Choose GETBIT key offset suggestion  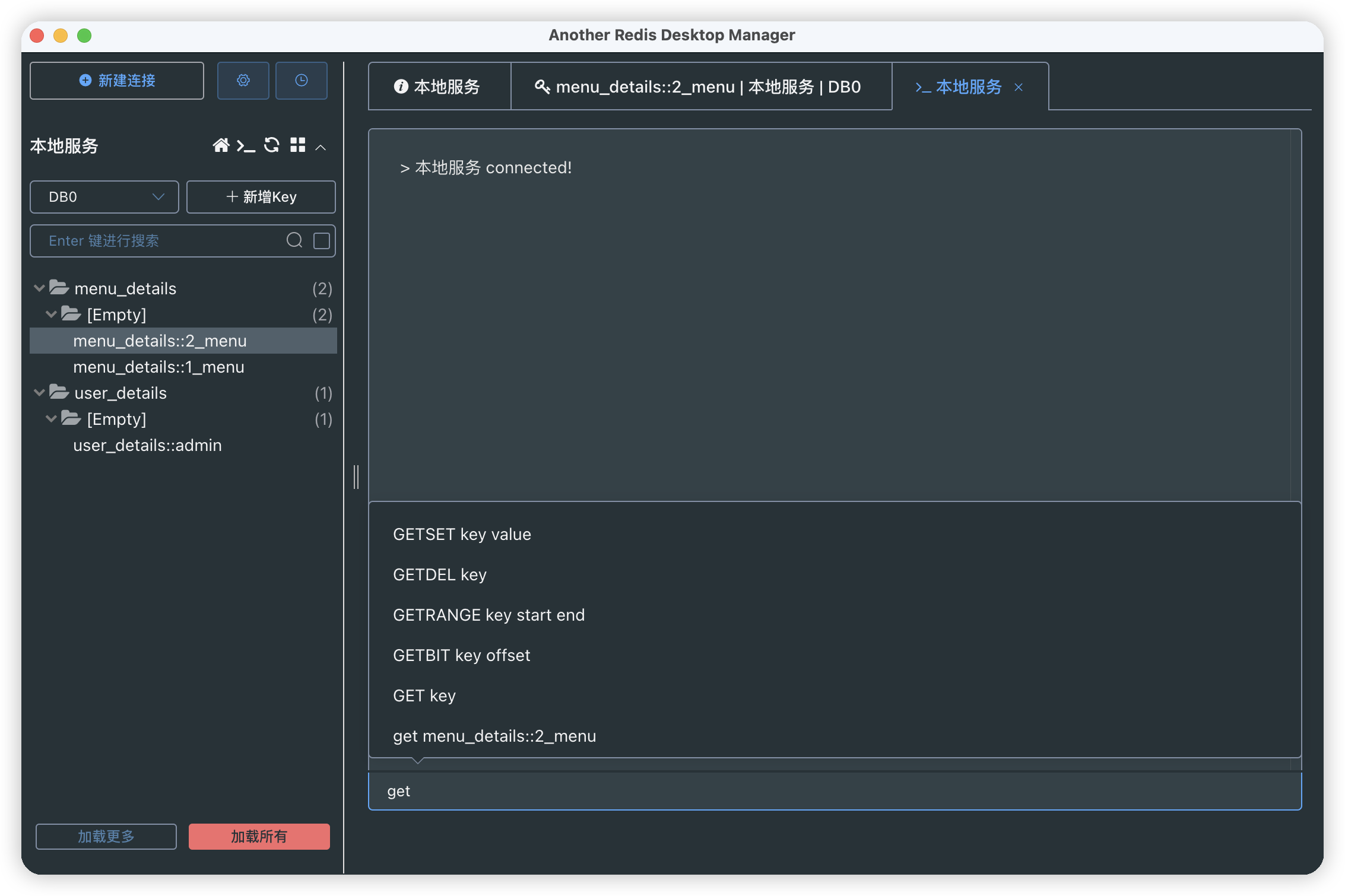(835, 655)
